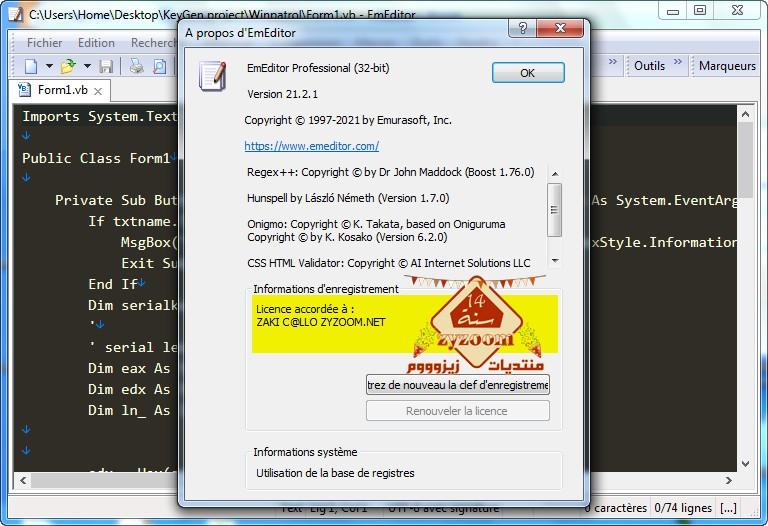Click the Print preview toolbar icon
This screenshot has height=526, width=768.
(x=159, y=66)
